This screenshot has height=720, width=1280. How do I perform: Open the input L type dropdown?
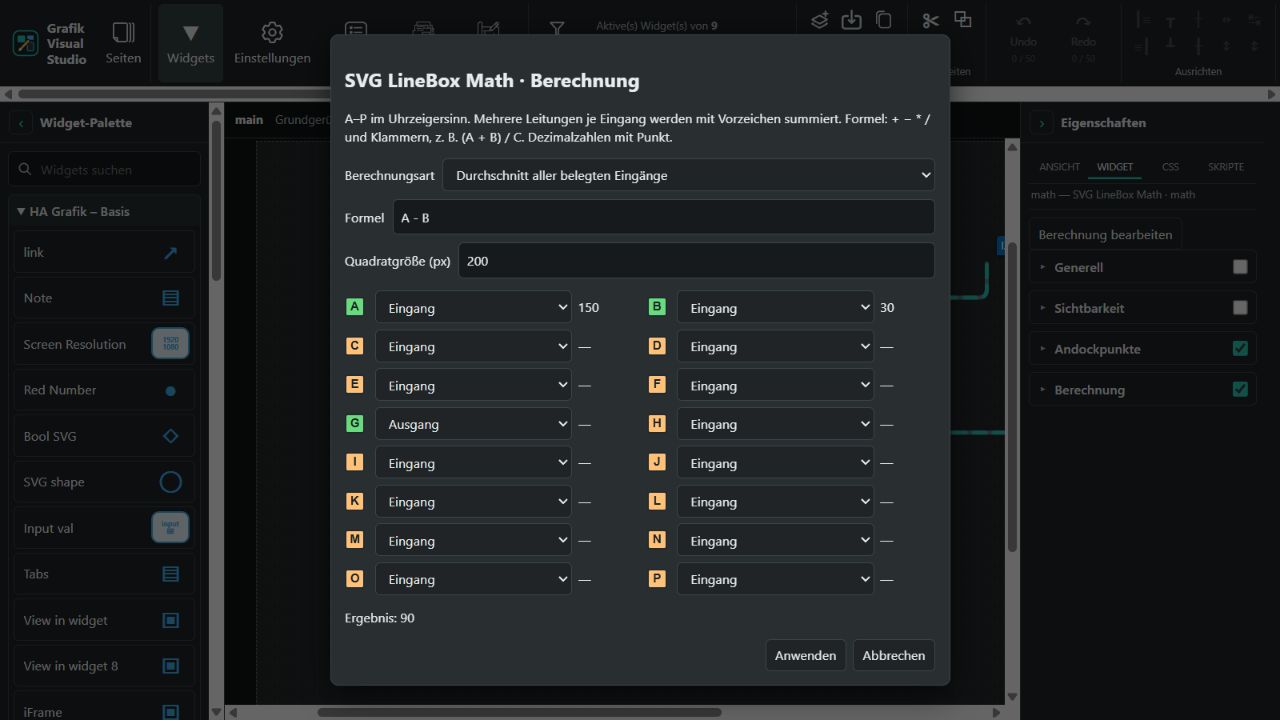click(x=775, y=502)
